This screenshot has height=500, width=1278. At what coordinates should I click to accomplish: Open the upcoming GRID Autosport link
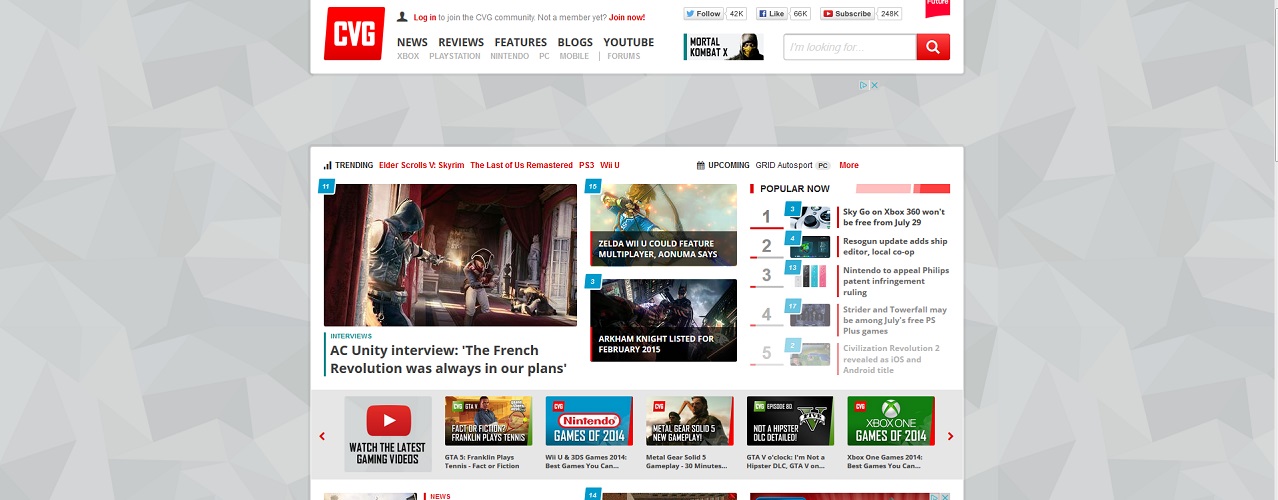pyautogui.click(x=784, y=165)
